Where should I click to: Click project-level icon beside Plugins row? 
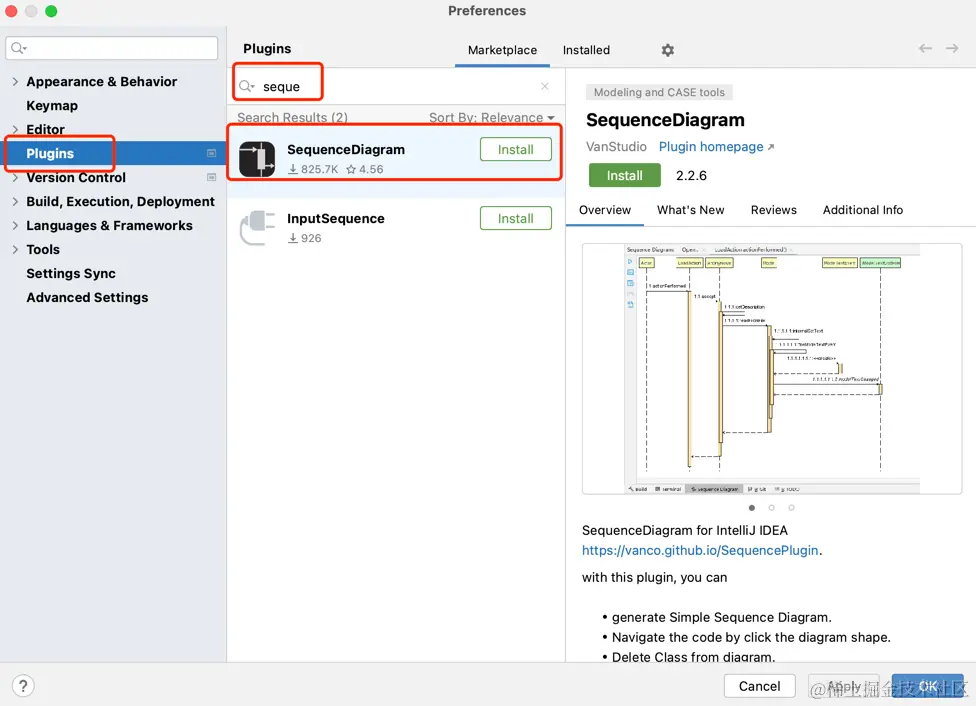point(211,153)
